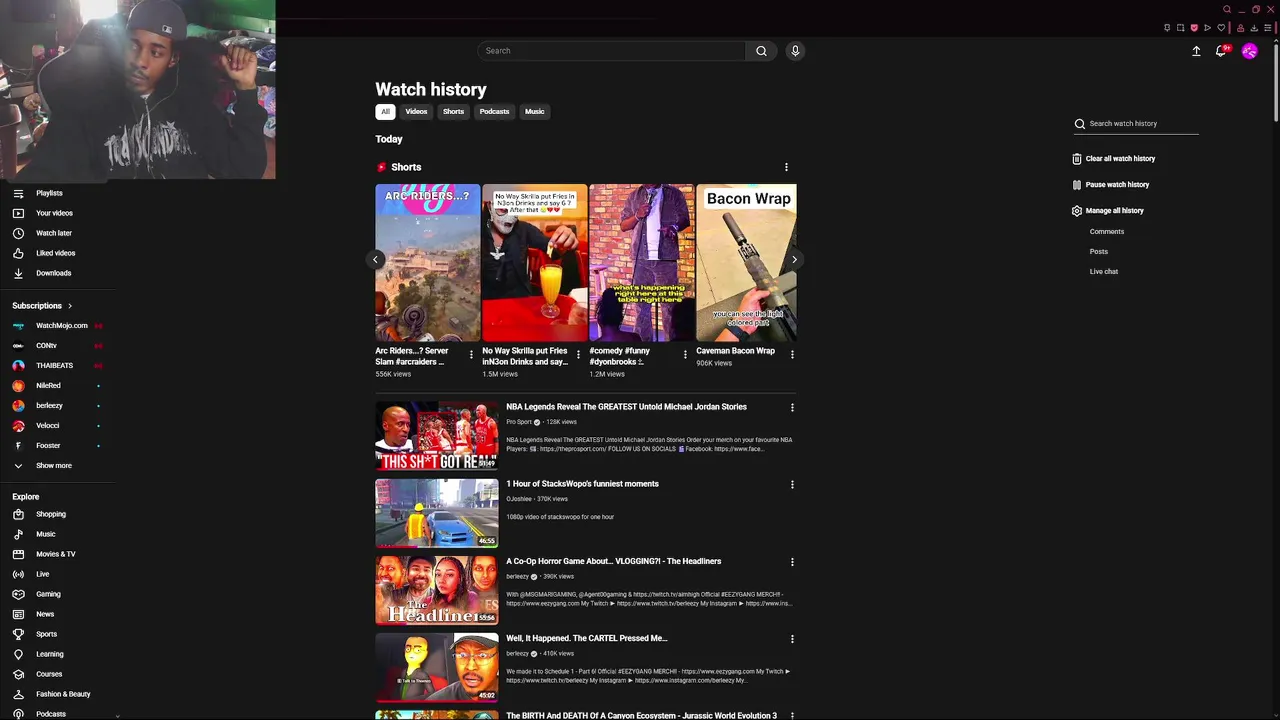
Task: Open options for the CARTEL Pressed Me video
Action: pos(792,639)
